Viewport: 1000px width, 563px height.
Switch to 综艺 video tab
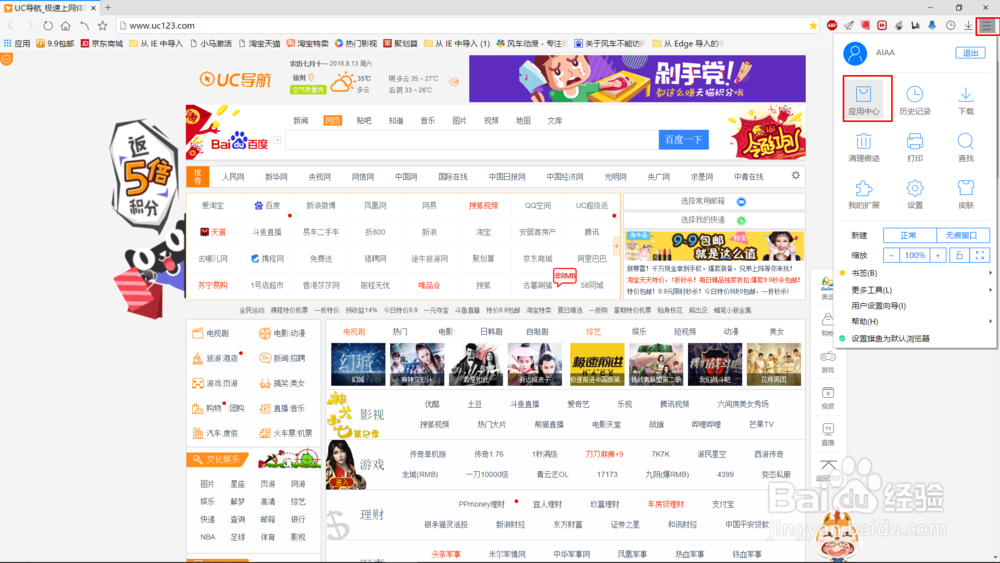593,332
